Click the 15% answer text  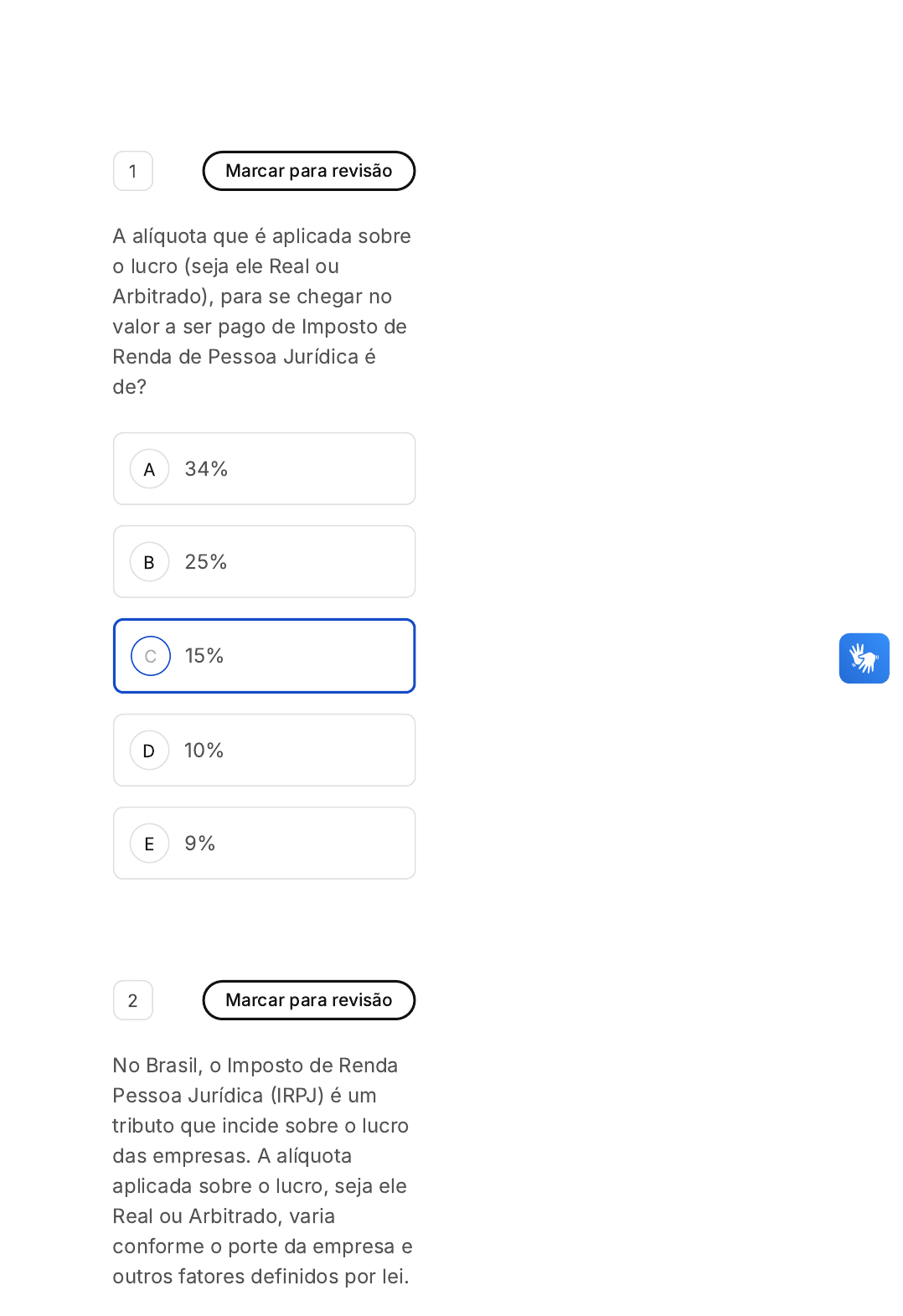click(x=204, y=656)
